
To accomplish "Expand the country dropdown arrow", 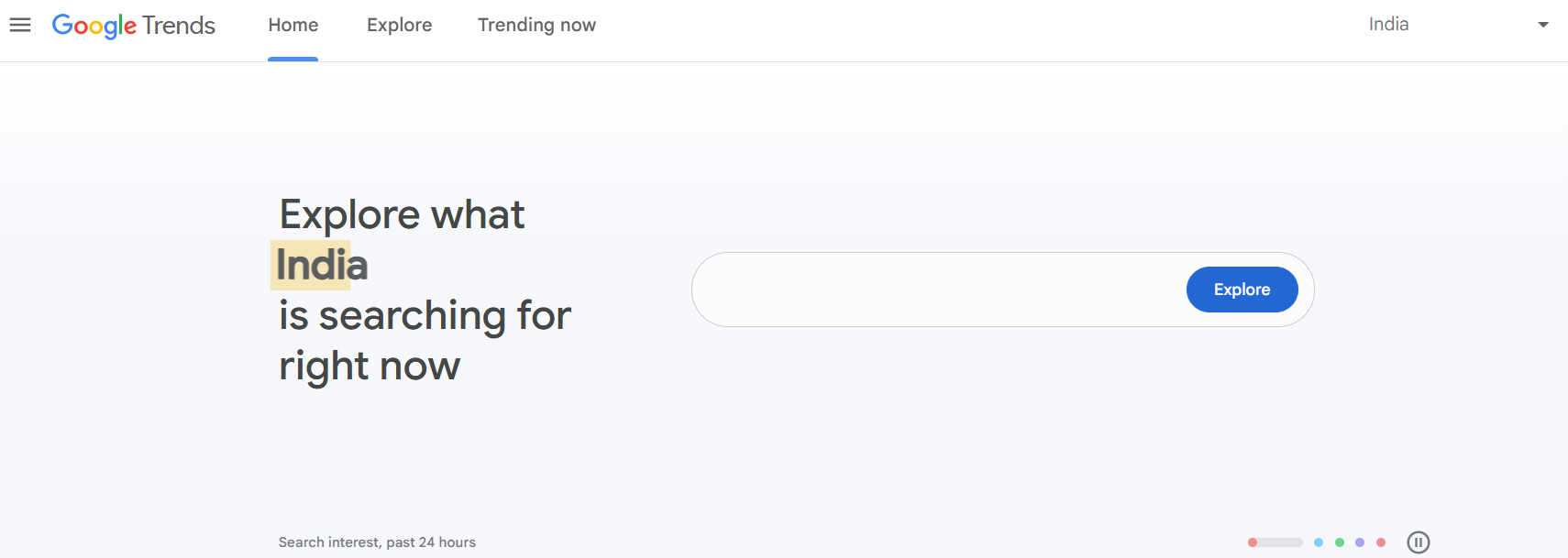I will pyautogui.click(x=1543, y=25).
